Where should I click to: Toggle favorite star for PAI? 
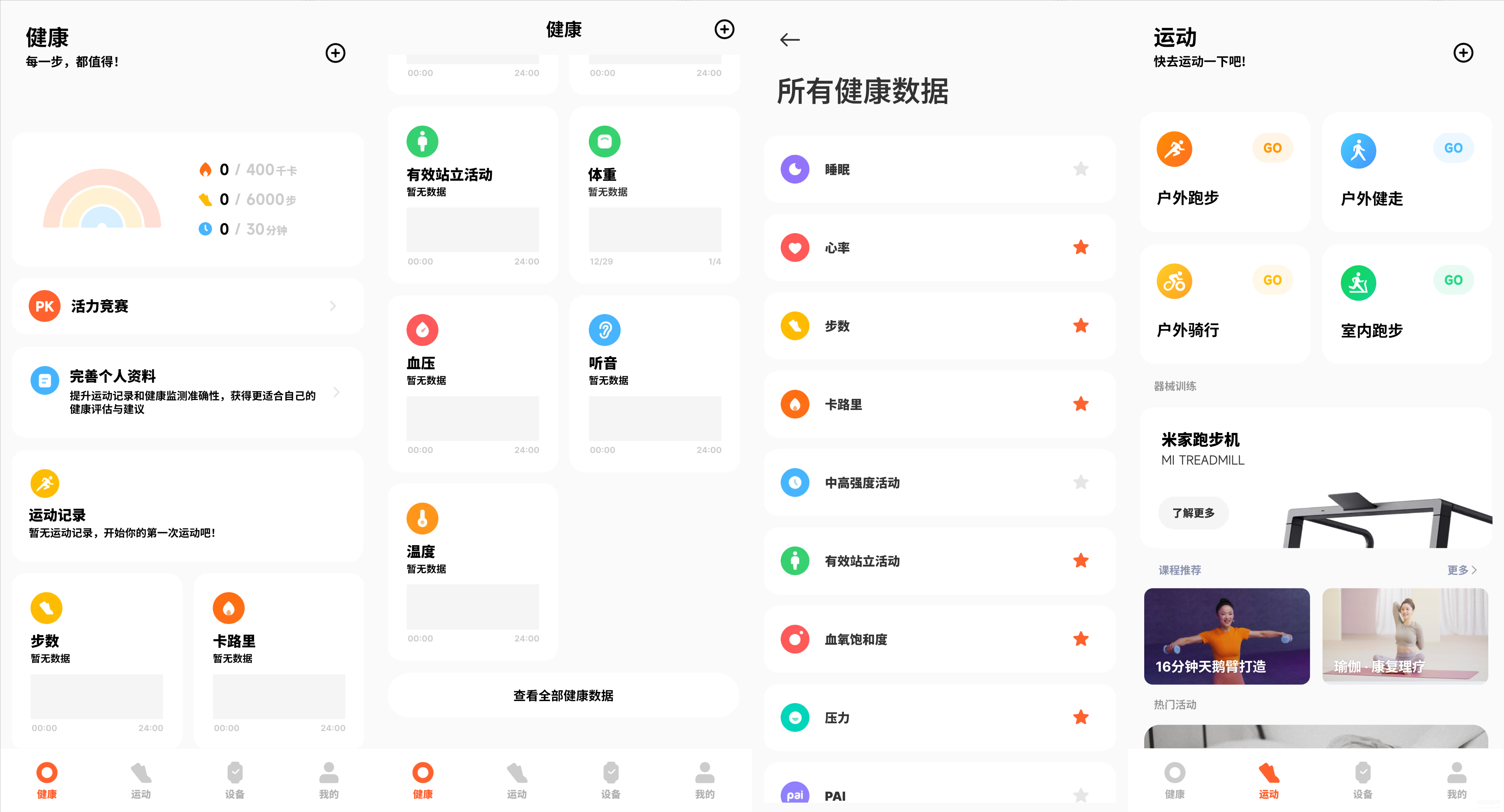[x=1081, y=795]
